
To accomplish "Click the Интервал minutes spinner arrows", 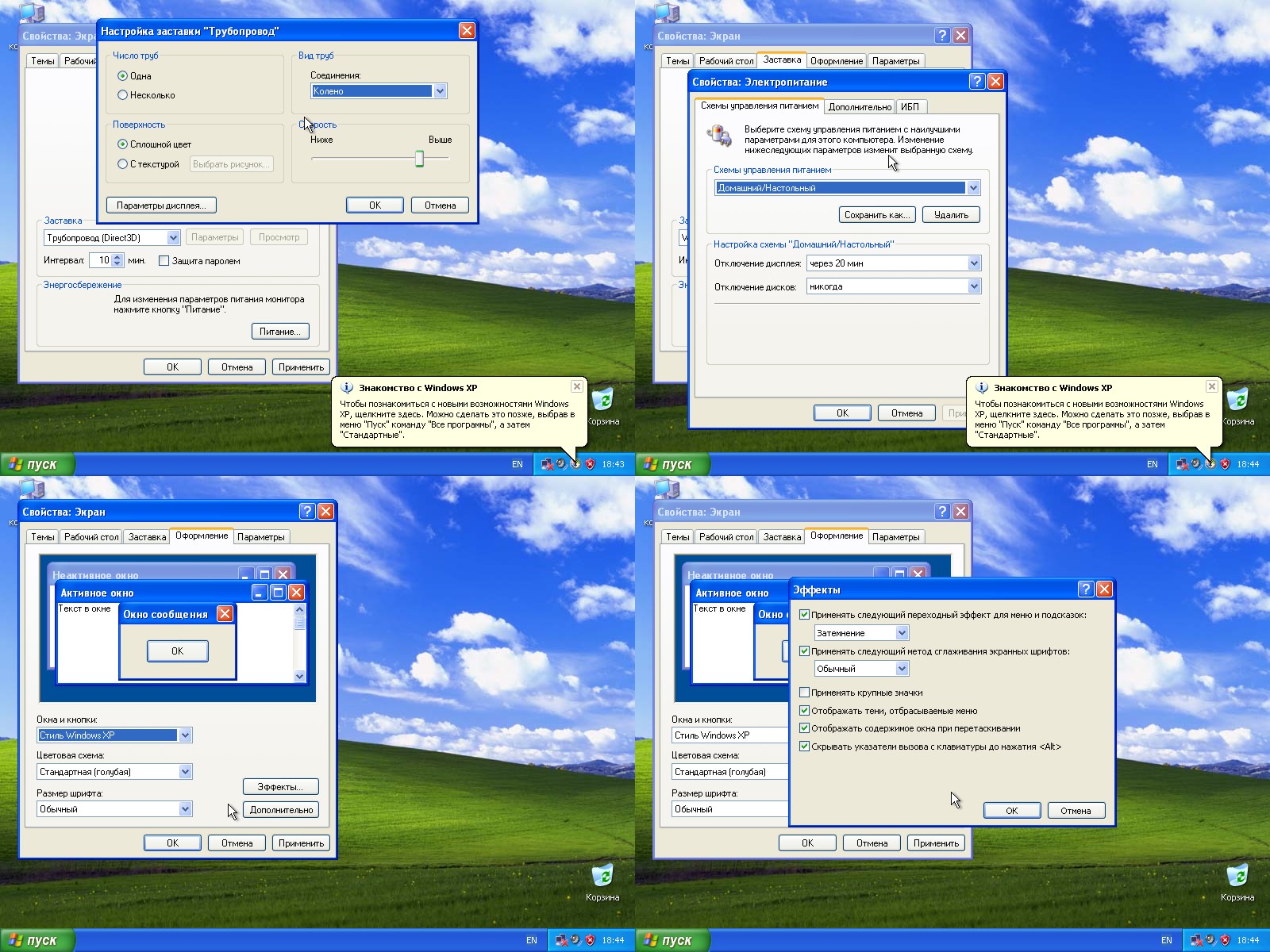I will click(x=118, y=260).
